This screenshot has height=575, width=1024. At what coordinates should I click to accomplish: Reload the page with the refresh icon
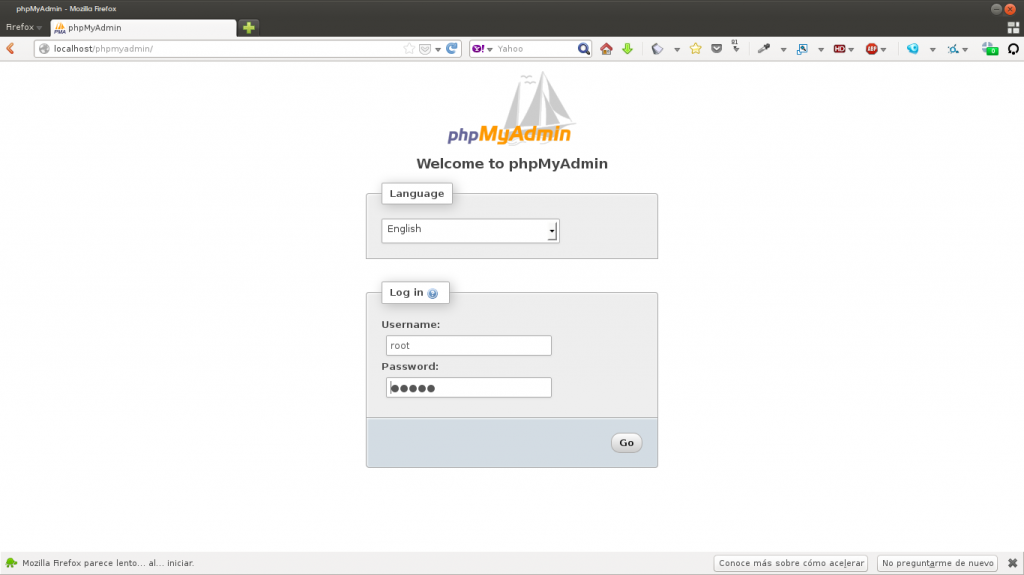pos(452,48)
